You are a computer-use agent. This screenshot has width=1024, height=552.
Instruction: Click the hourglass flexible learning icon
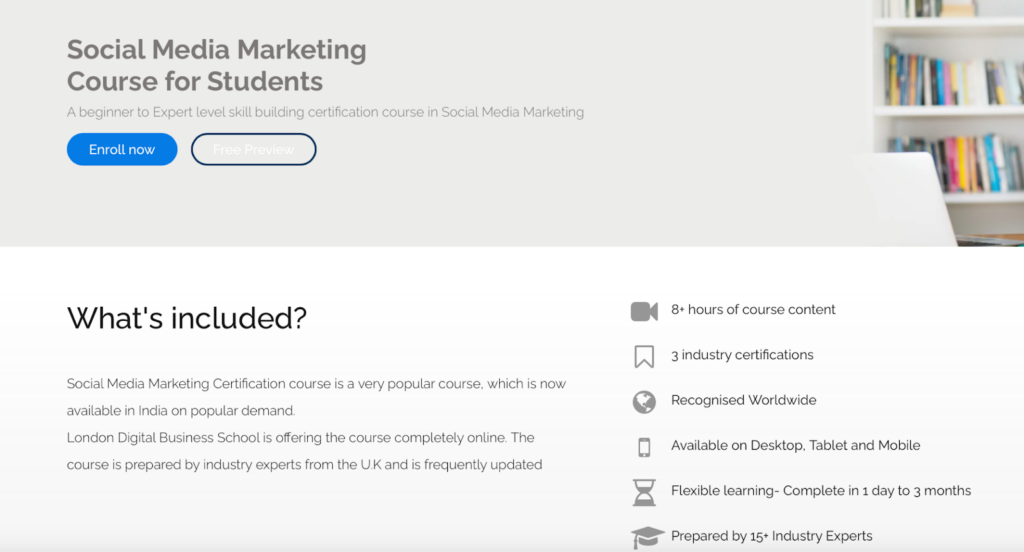[644, 493]
